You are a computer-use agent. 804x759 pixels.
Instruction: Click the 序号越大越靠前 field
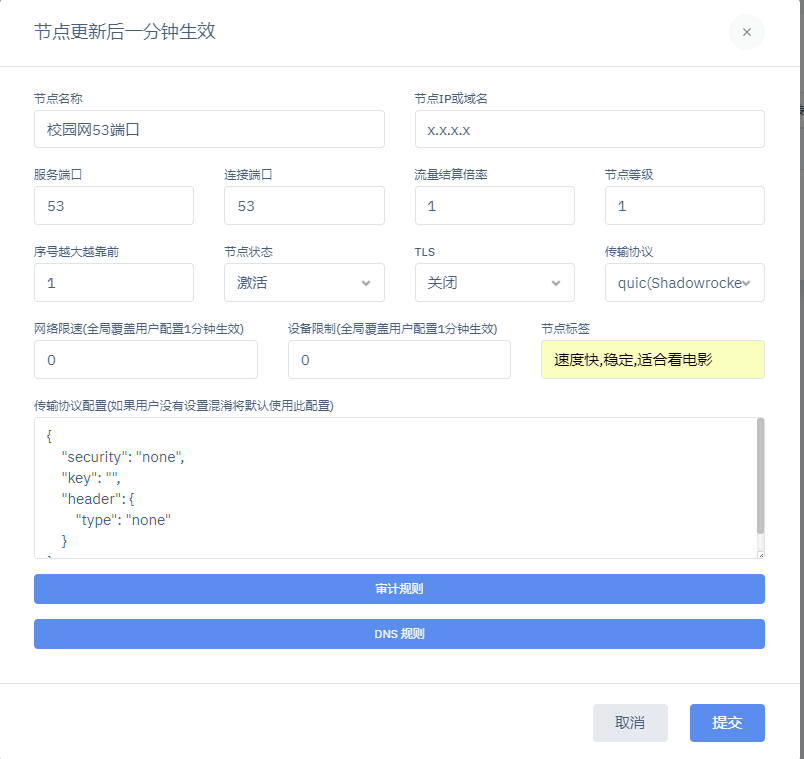pyautogui.click(x=113, y=283)
